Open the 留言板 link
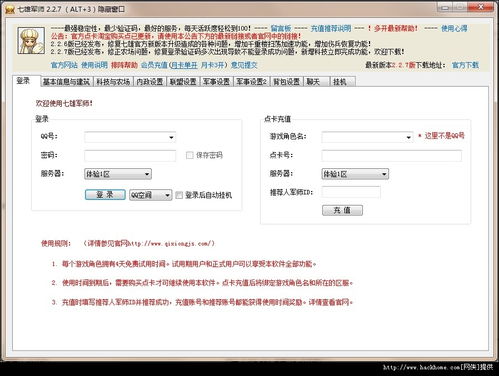 pyautogui.click(x=281, y=28)
